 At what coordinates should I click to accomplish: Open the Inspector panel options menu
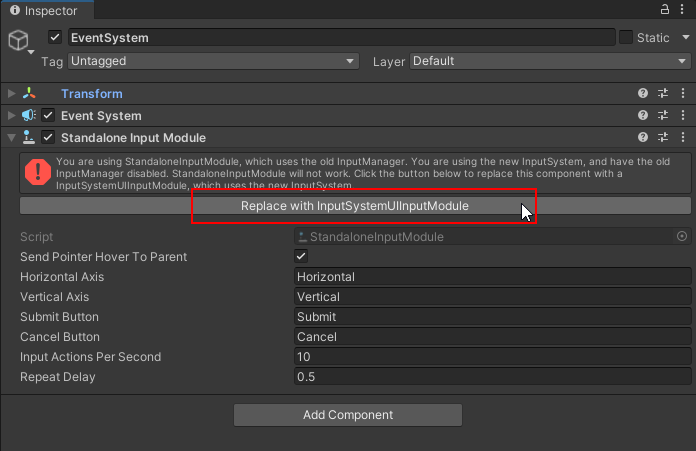(683, 9)
